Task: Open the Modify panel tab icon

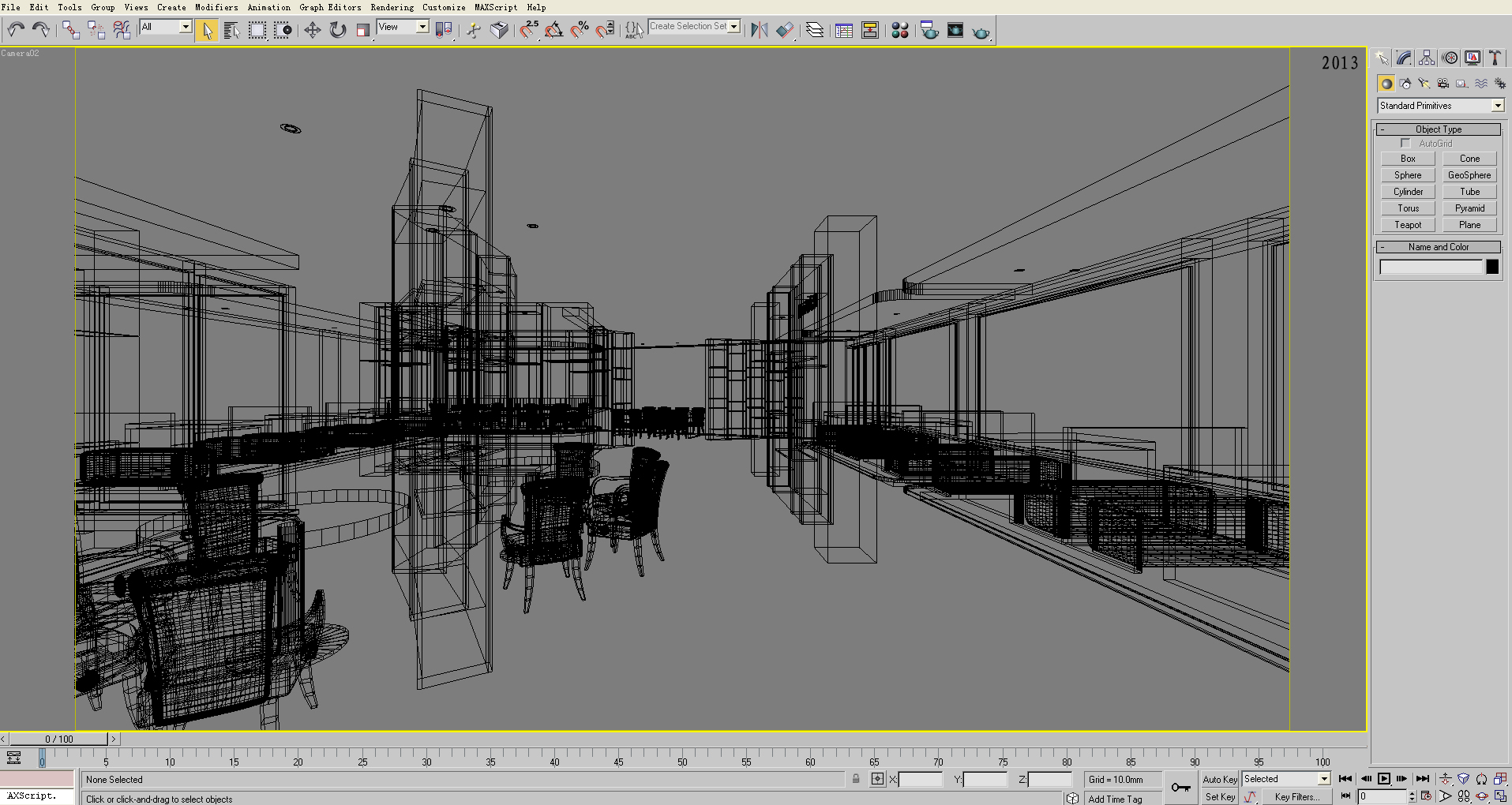Action: (x=1404, y=58)
